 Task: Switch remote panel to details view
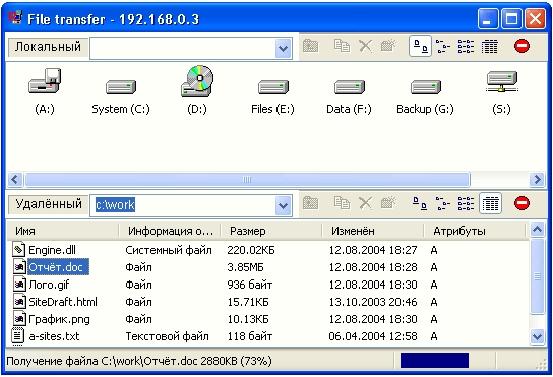coord(490,203)
